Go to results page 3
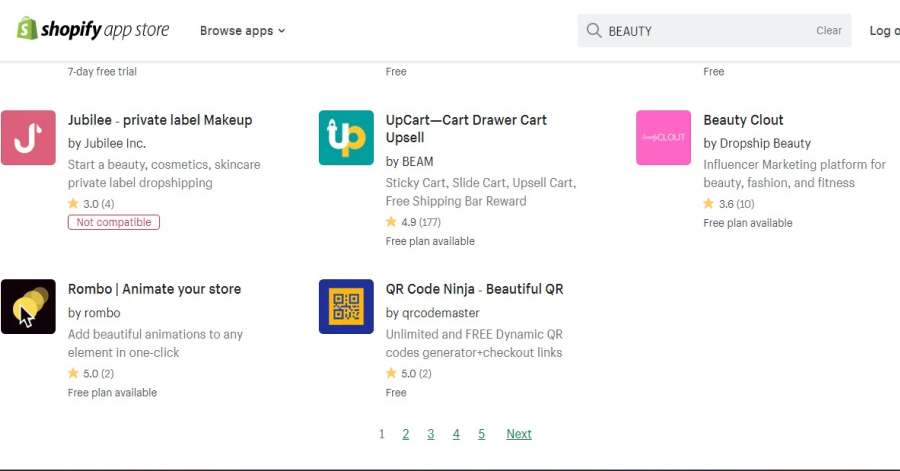Viewport: 900px width, 471px height. [431, 434]
